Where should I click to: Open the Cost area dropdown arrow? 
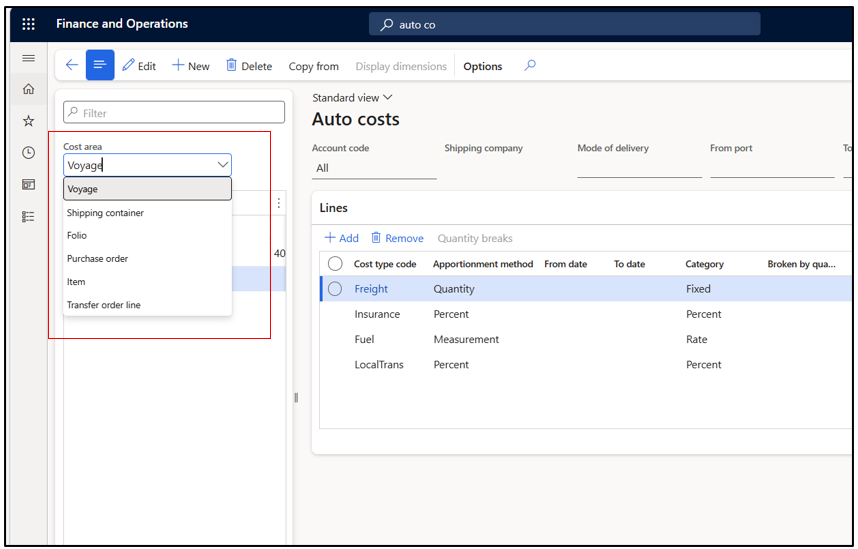pos(223,165)
